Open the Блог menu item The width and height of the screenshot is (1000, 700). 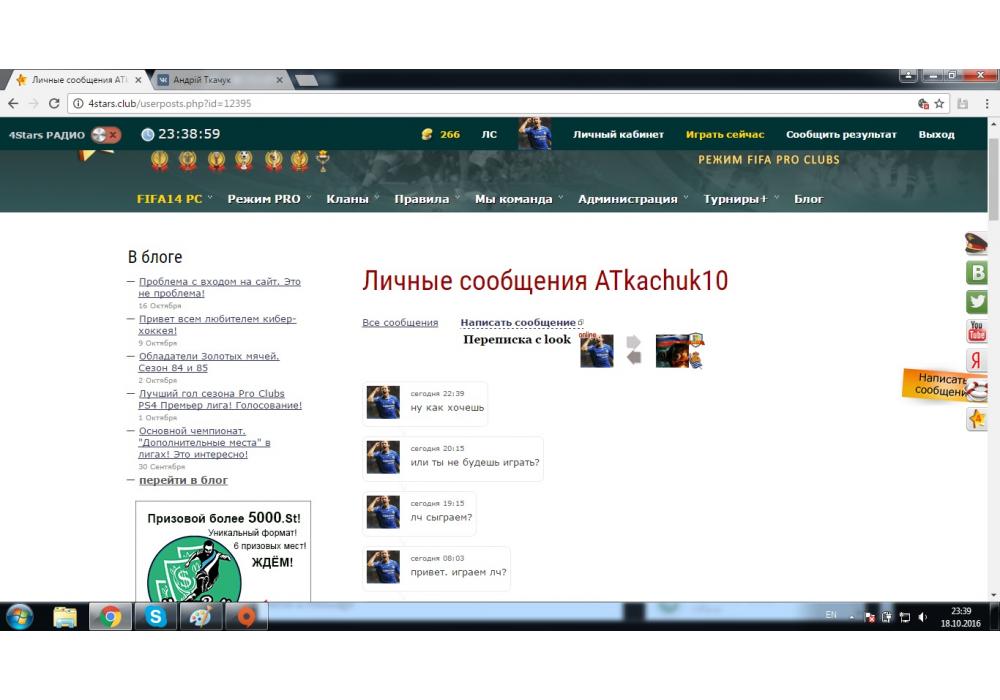click(808, 199)
